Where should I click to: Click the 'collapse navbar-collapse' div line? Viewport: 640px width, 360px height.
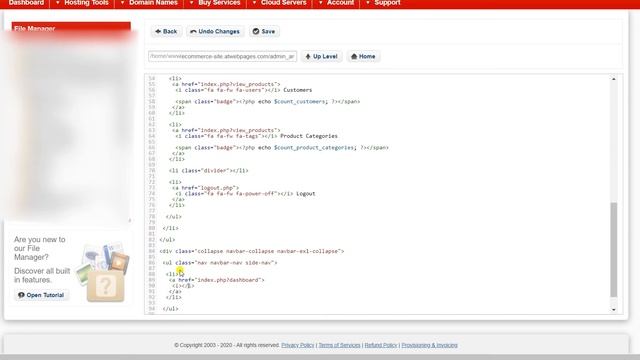tap(252, 251)
